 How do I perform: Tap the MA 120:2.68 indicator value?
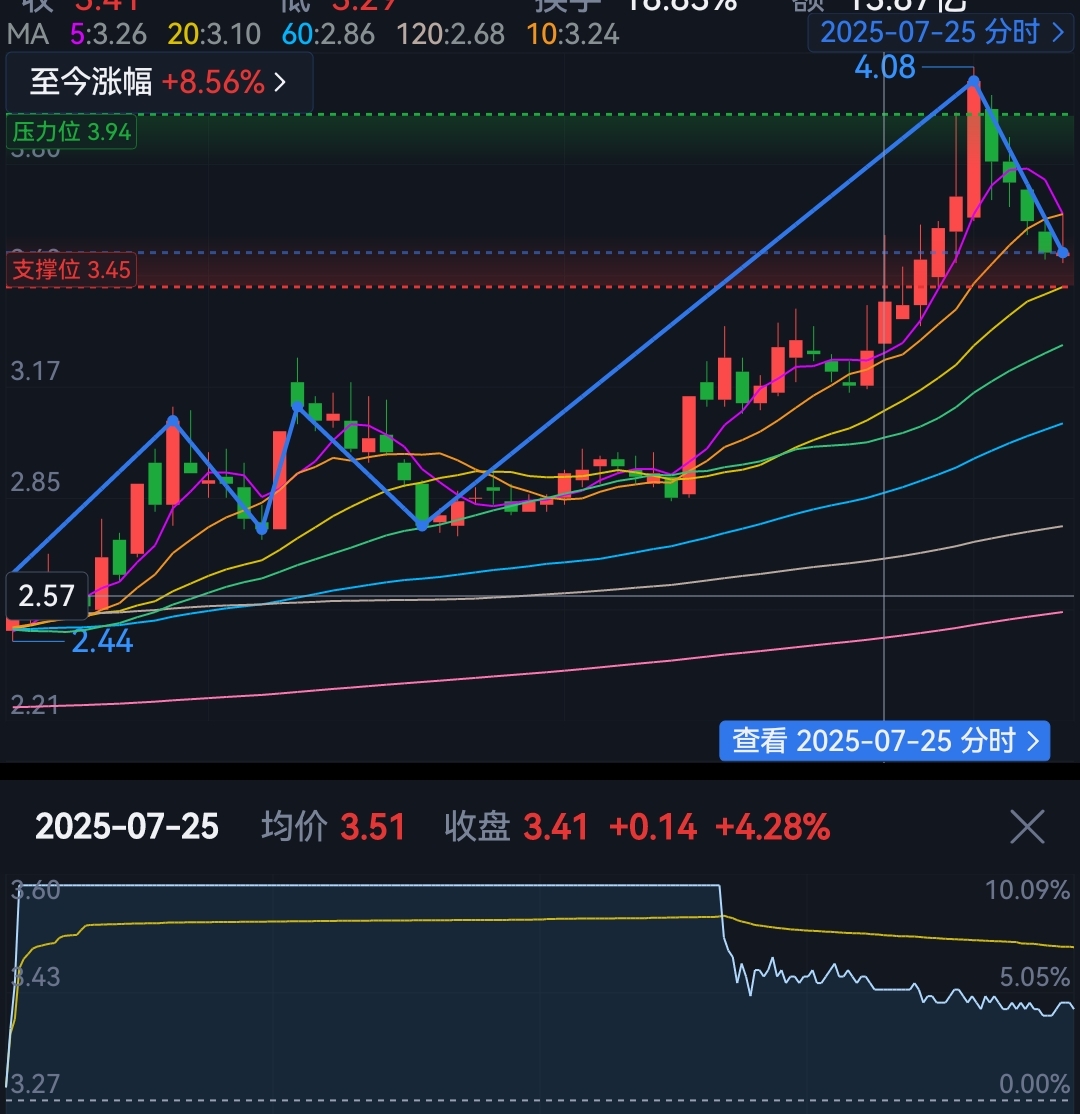click(x=450, y=34)
